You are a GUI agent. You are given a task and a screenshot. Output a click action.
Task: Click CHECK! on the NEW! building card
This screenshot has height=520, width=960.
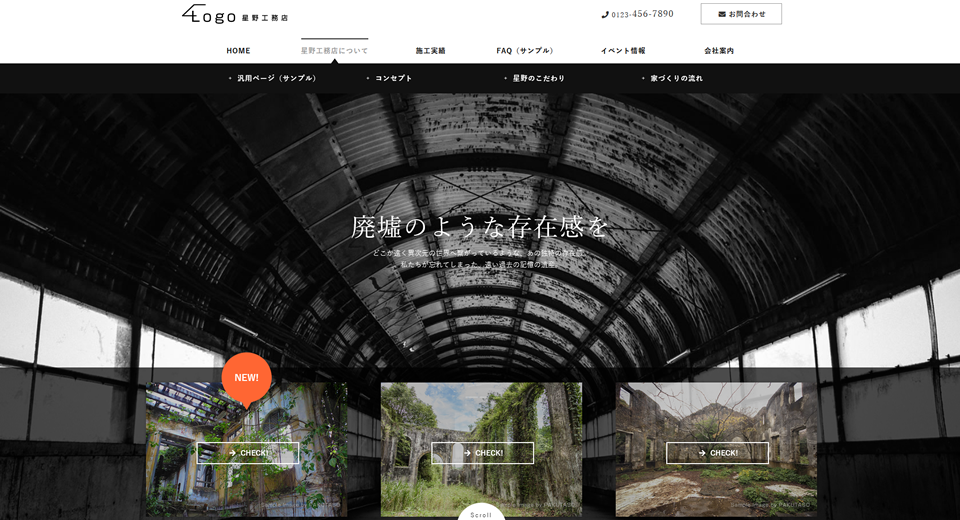(x=248, y=453)
